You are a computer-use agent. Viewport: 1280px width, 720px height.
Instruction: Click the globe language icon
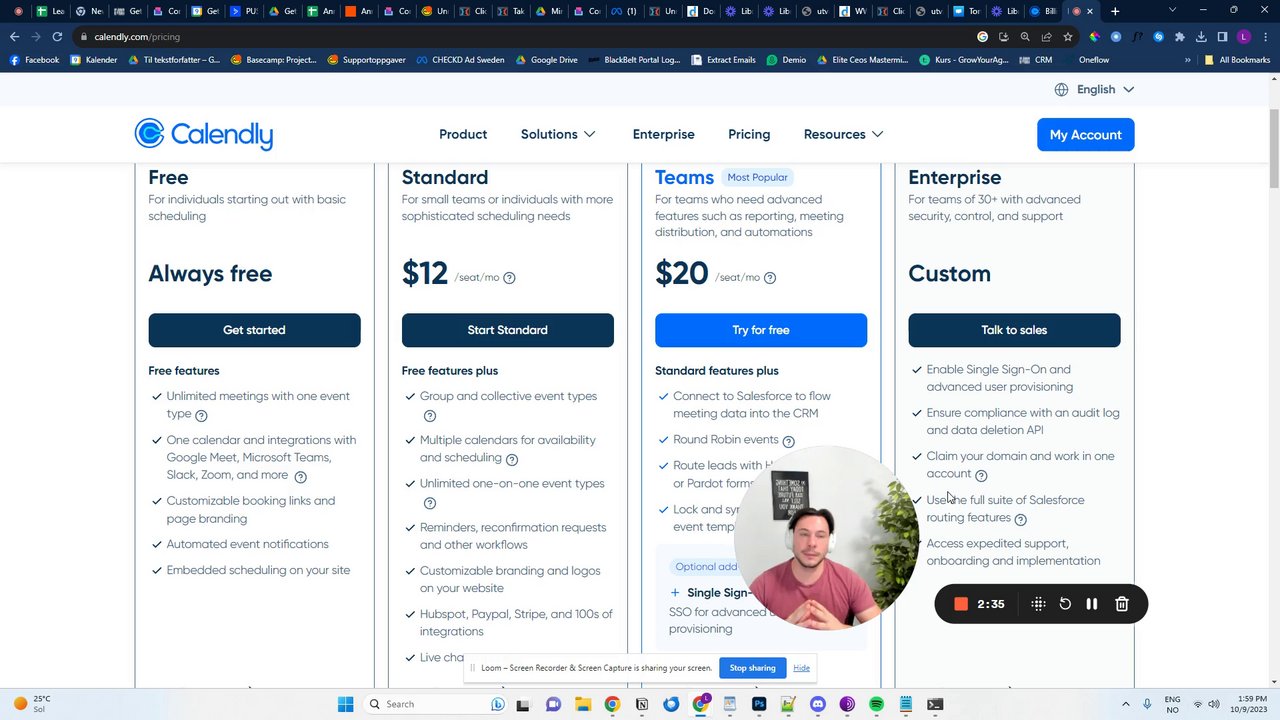(x=1061, y=89)
